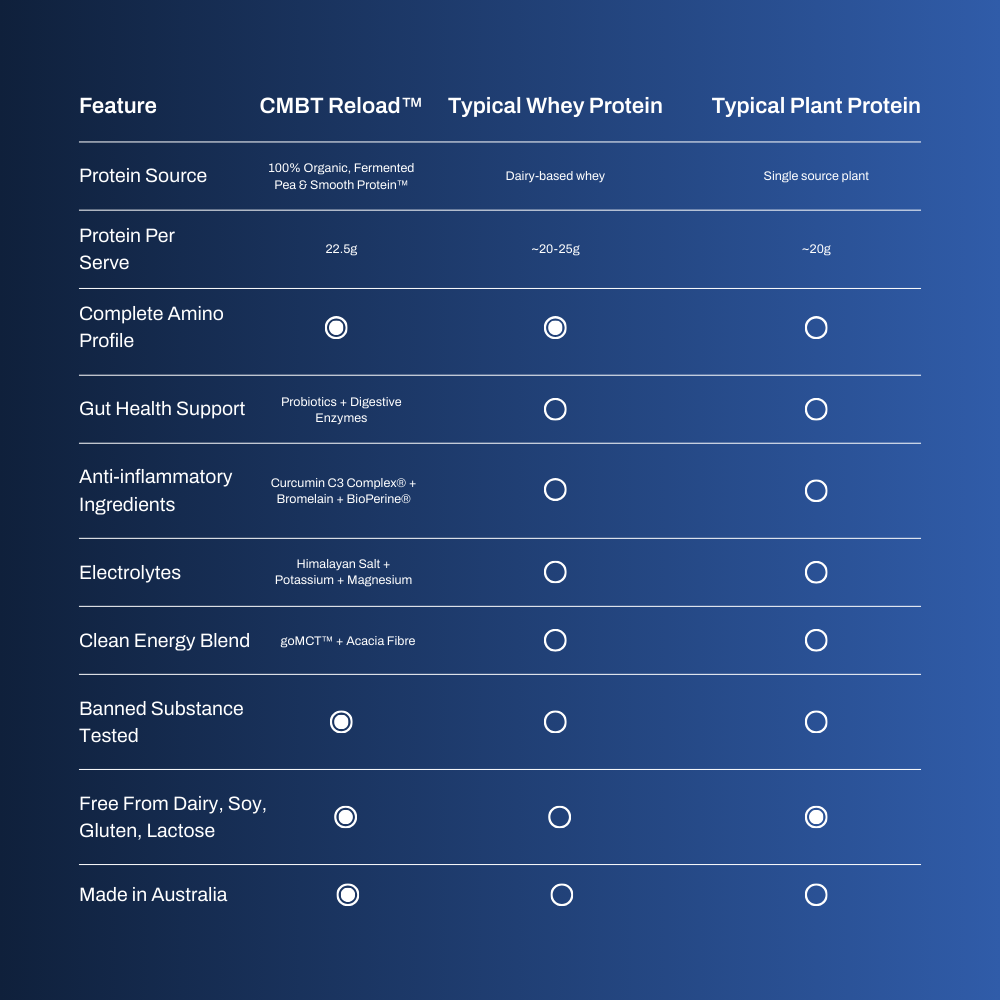Select the Typical Whey Protein column header
The height and width of the screenshot is (1000, 1000).
[x=555, y=106]
